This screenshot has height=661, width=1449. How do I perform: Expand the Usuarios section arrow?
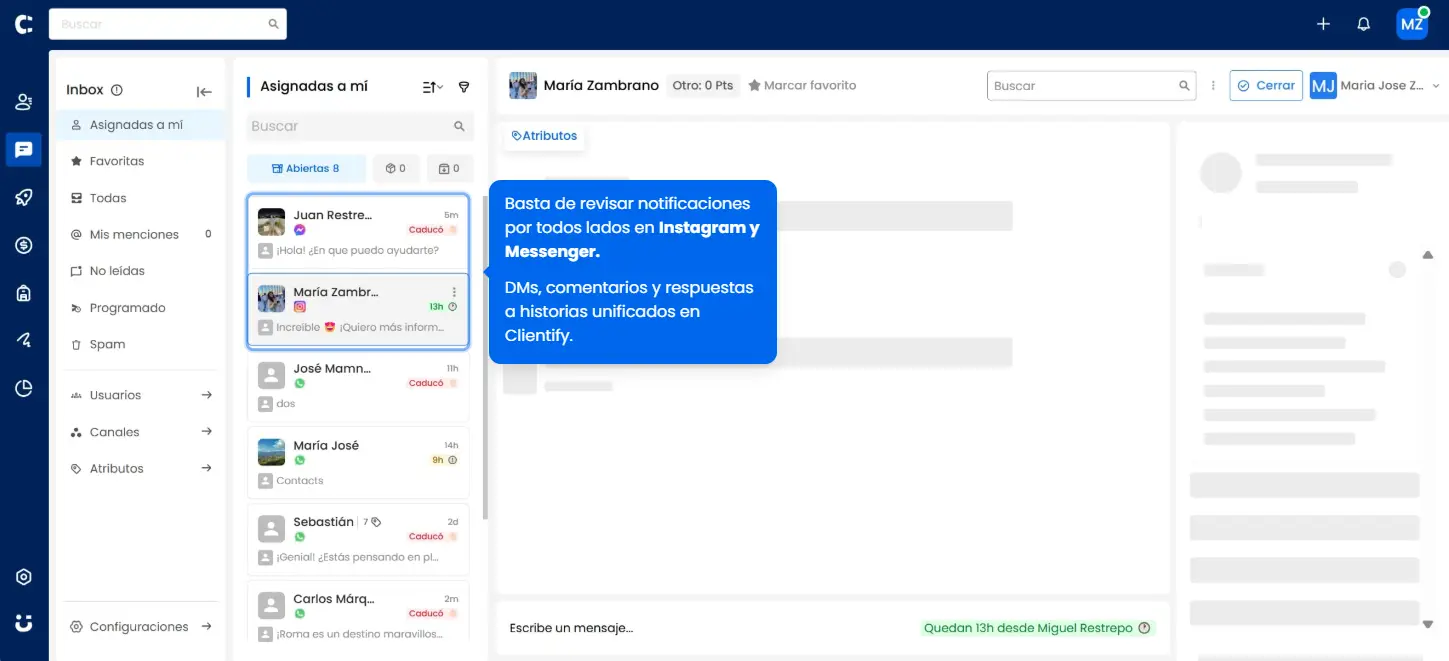point(206,395)
